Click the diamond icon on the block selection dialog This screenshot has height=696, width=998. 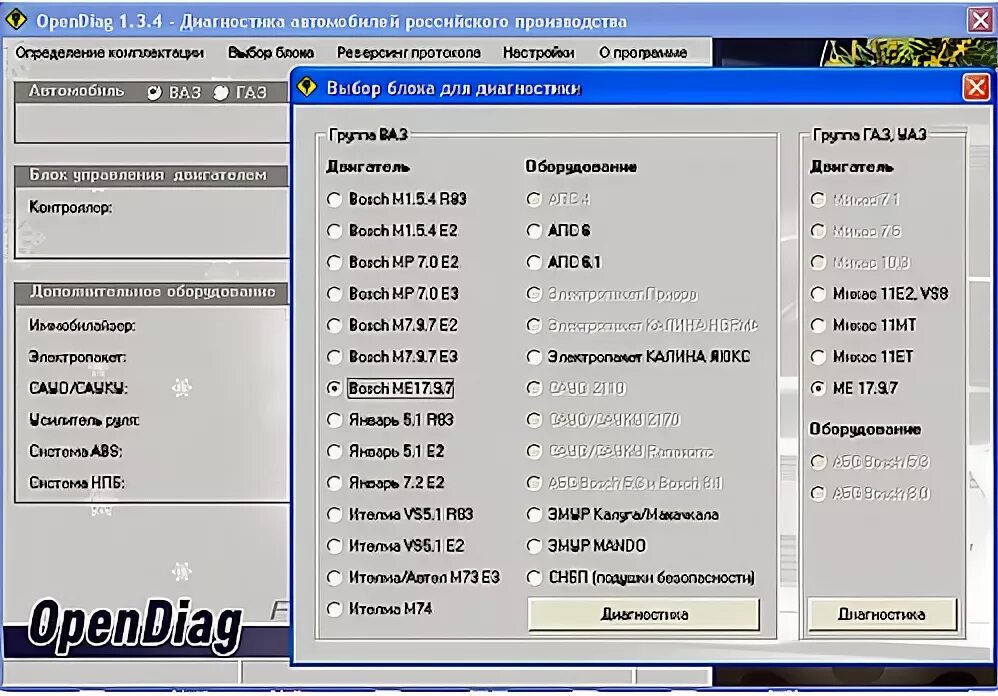(x=308, y=87)
